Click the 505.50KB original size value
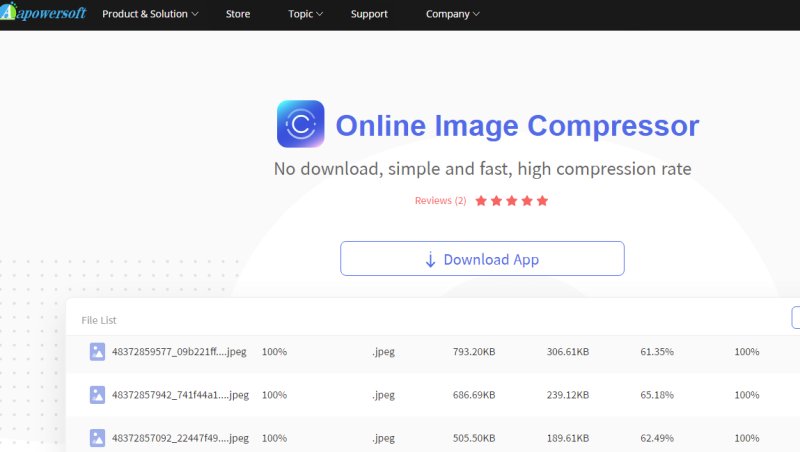Image resolution: width=800 pixels, height=452 pixels. [x=474, y=438]
